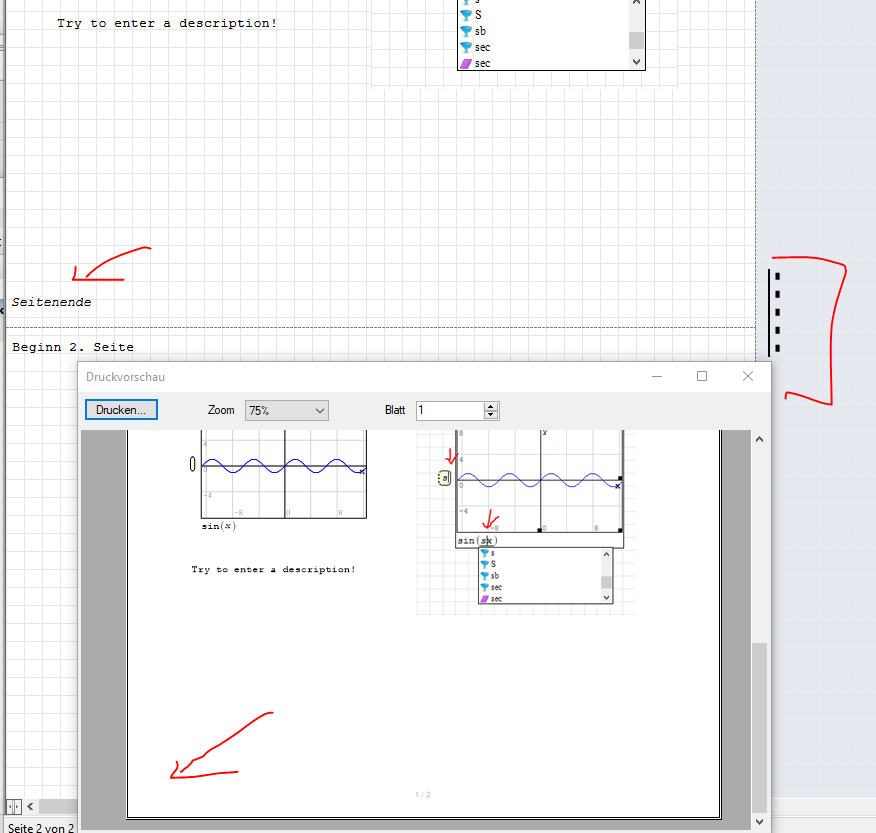Select purple 'sec' entry in worksheet list

point(465,63)
